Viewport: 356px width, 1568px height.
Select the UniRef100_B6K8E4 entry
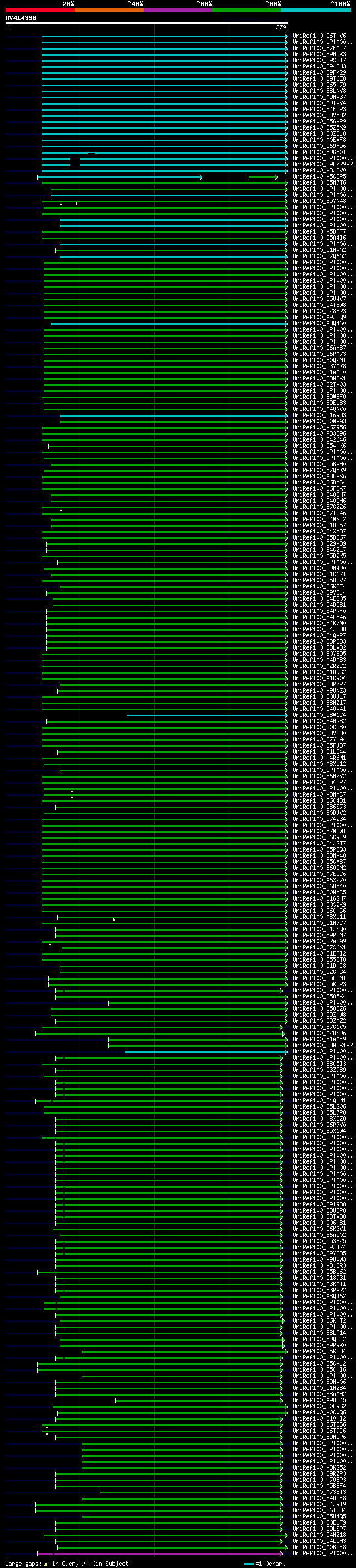(x=319, y=587)
